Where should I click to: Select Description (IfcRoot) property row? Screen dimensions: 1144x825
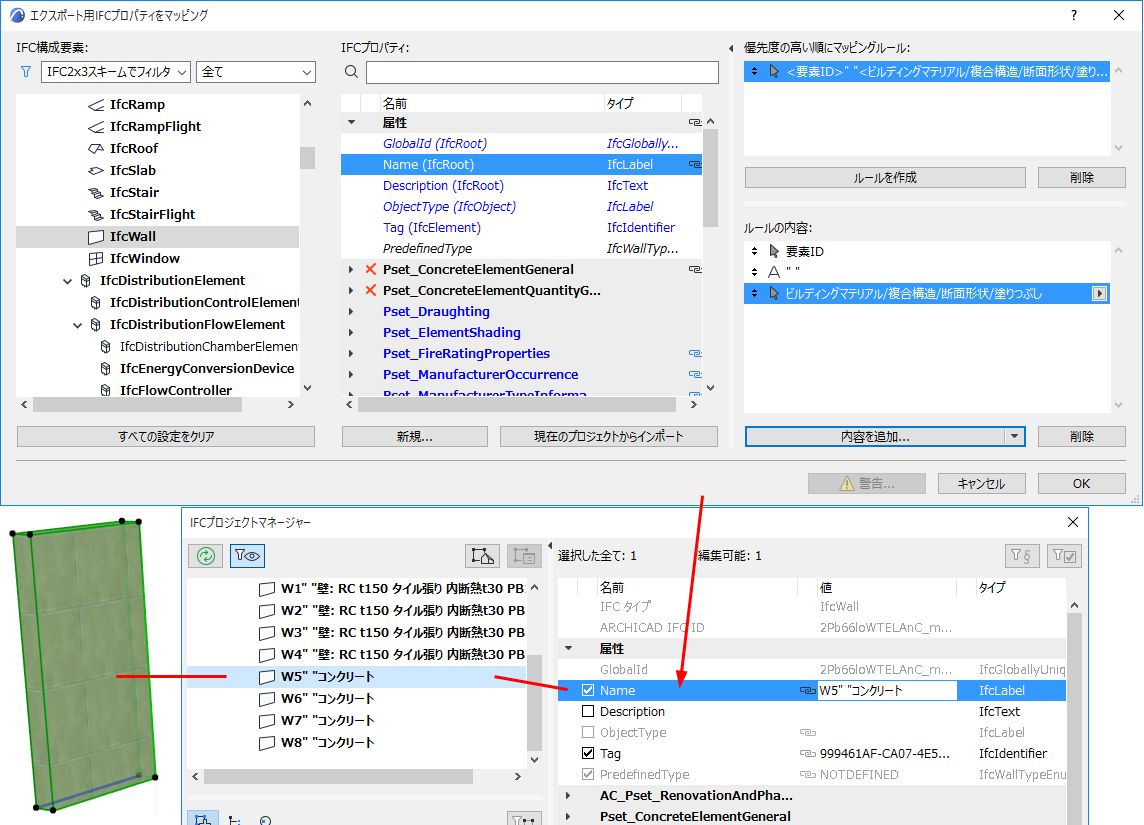pos(521,186)
